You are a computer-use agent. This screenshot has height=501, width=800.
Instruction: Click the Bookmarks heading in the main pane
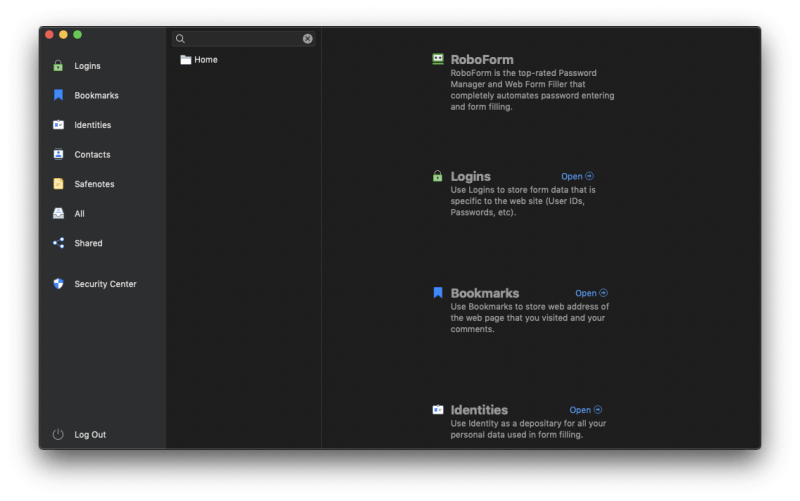tap(485, 293)
